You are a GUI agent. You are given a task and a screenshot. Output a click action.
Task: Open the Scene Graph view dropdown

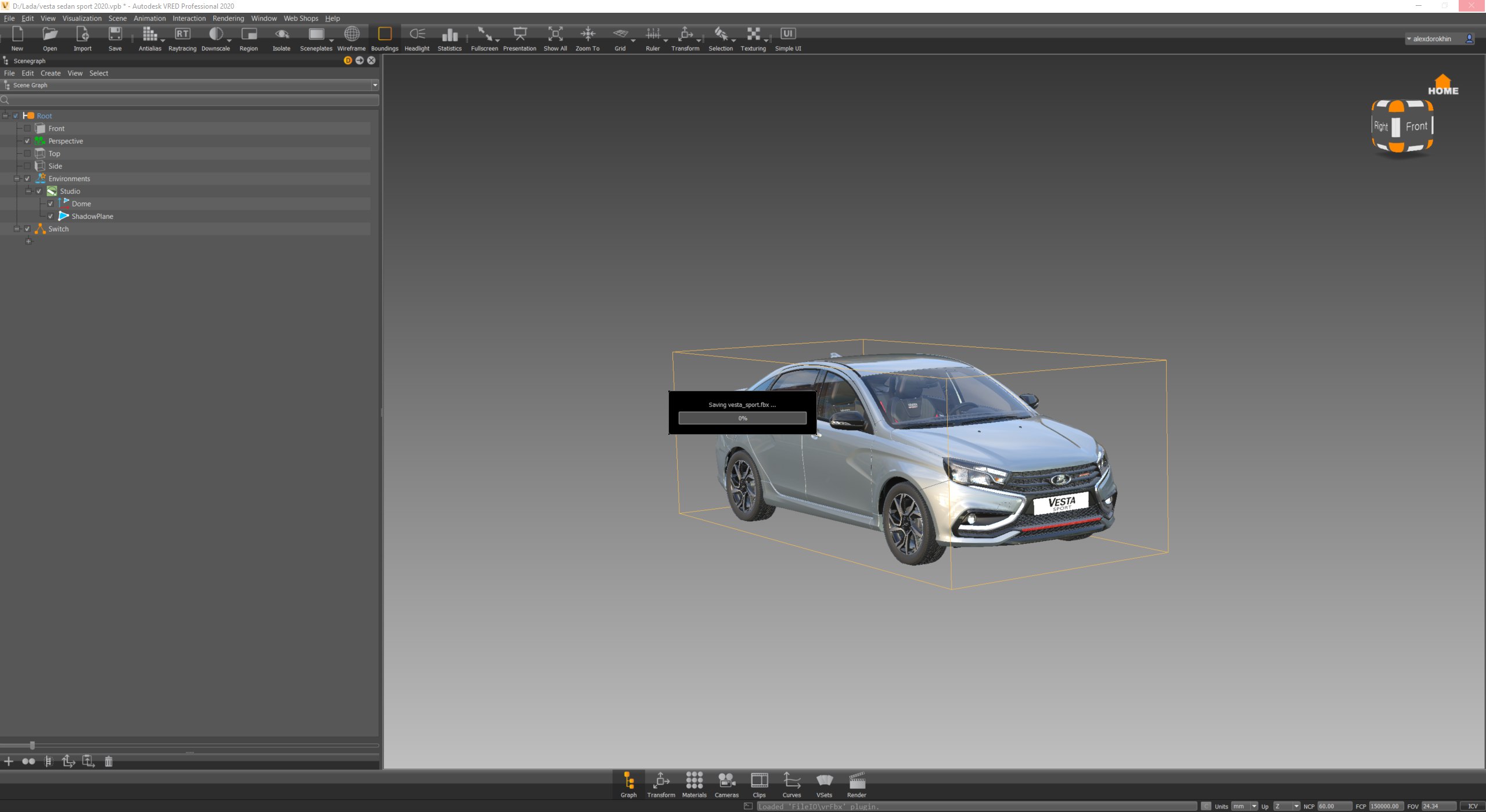pyautogui.click(x=375, y=85)
